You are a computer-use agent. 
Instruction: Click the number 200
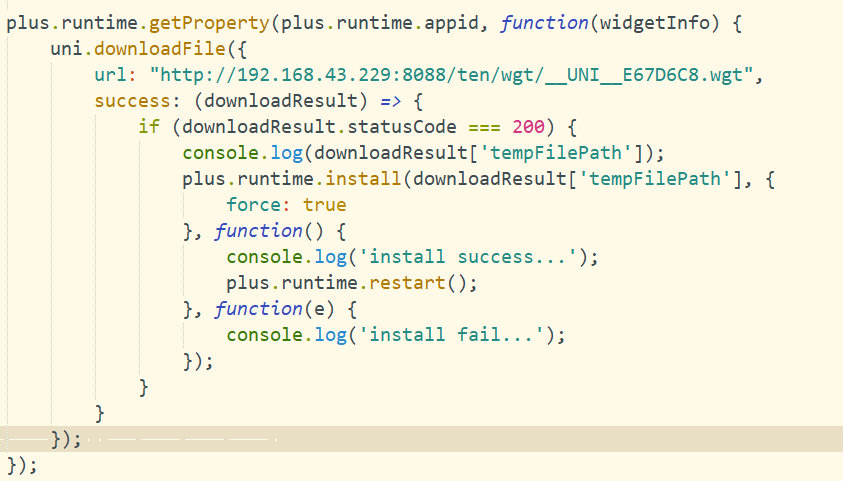[x=528, y=127]
